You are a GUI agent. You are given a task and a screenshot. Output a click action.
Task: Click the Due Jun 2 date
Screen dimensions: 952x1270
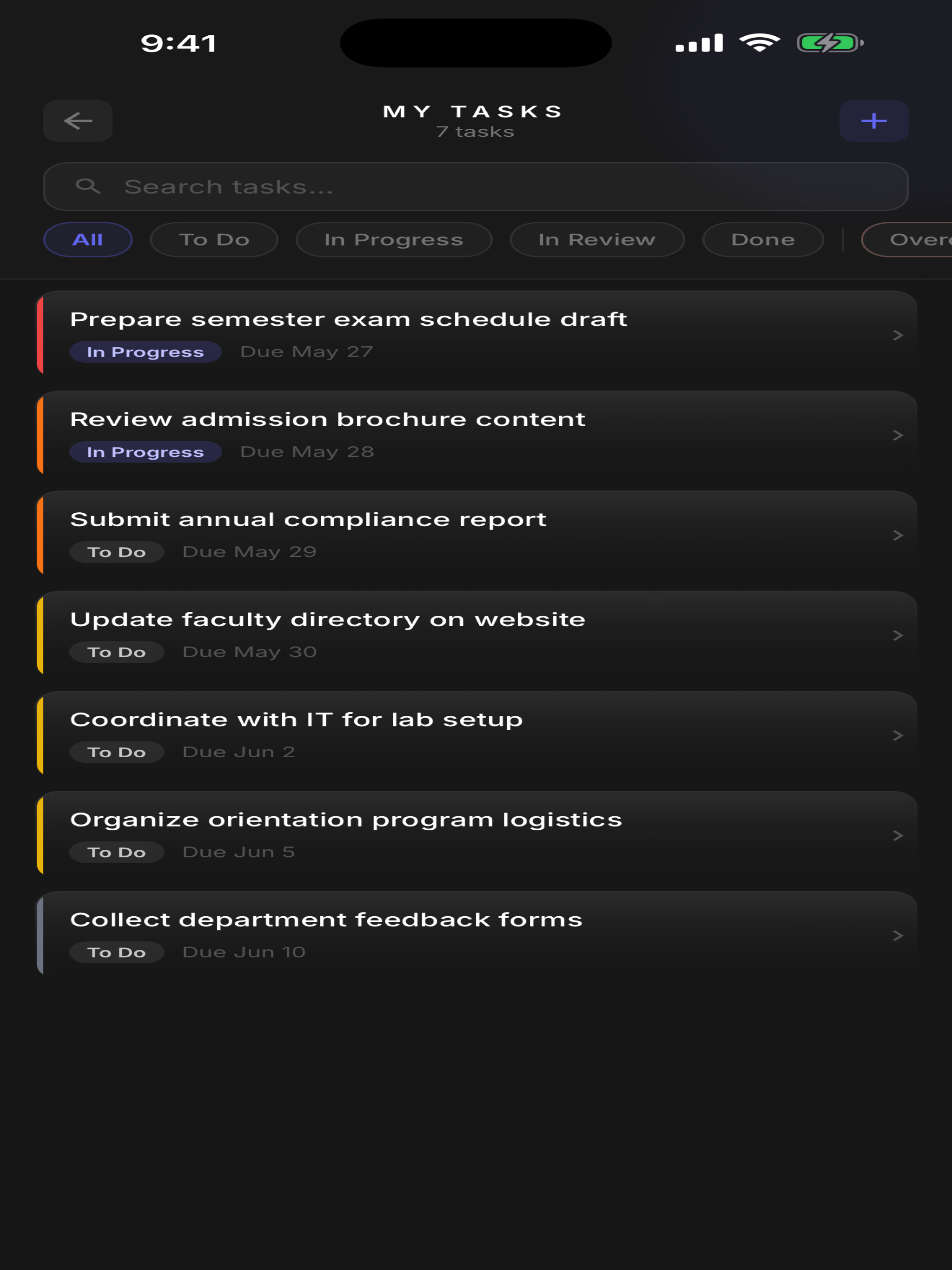tap(239, 752)
